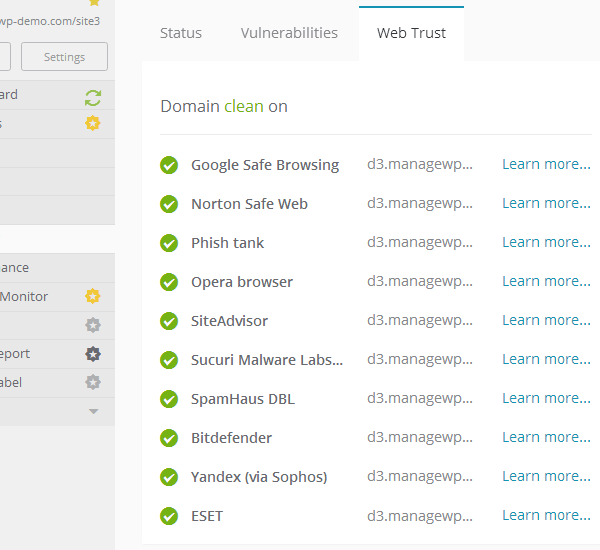Click the Phish tank label
The height and width of the screenshot is (550, 600).
pyautogui.click(x=227, y=243)
